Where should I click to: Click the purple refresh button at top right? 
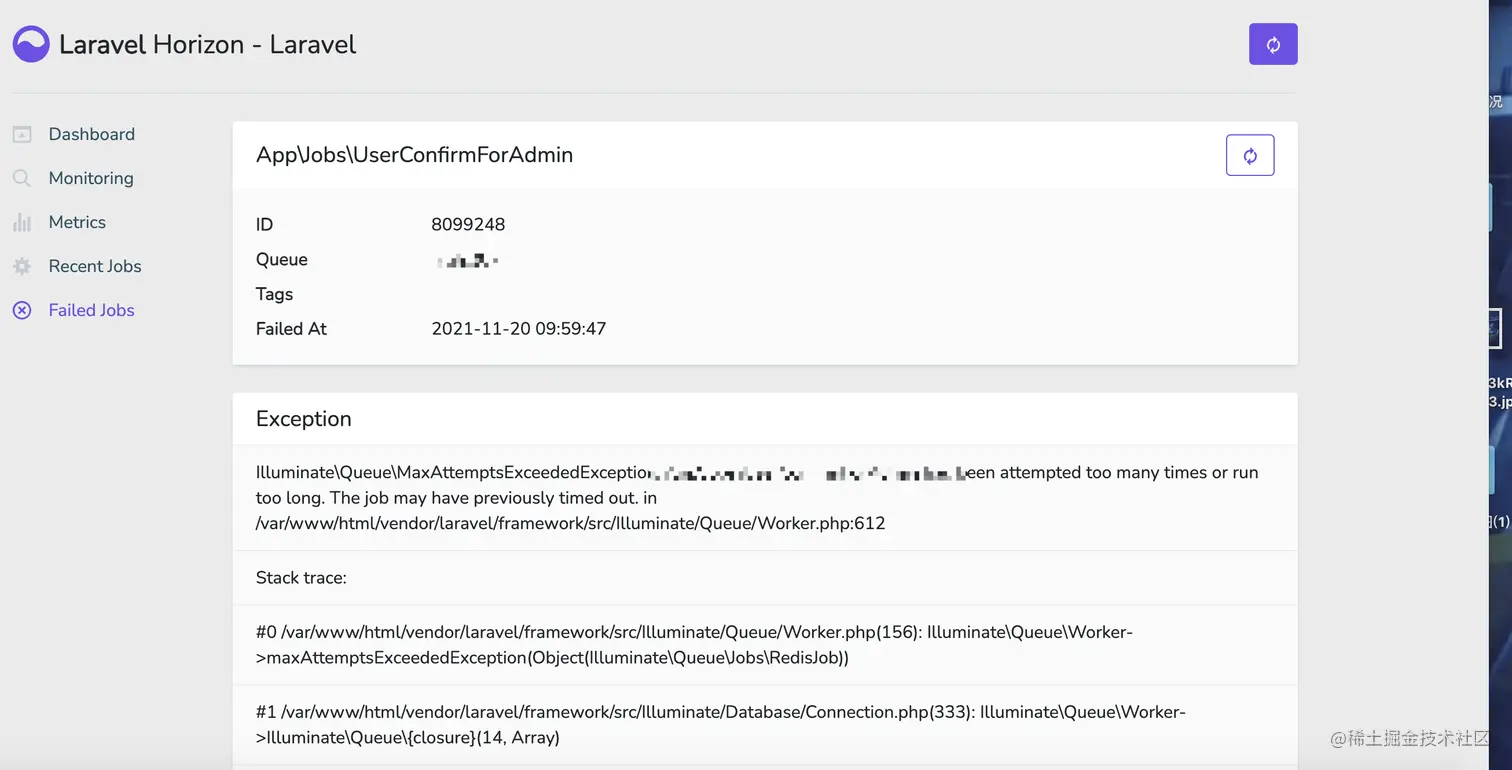pos(1273,44)
